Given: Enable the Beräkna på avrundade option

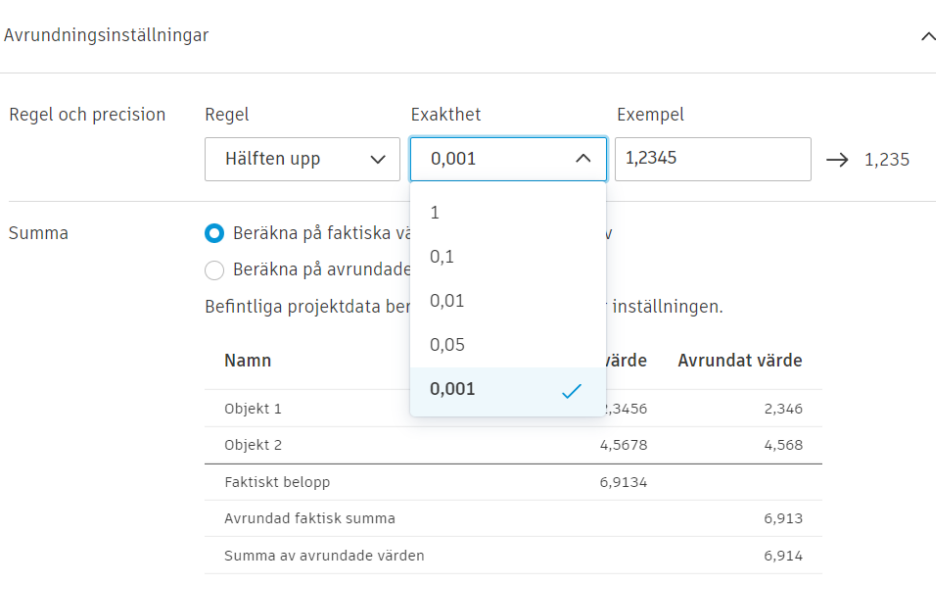Looking at the screenshot, I should point(213,269).
